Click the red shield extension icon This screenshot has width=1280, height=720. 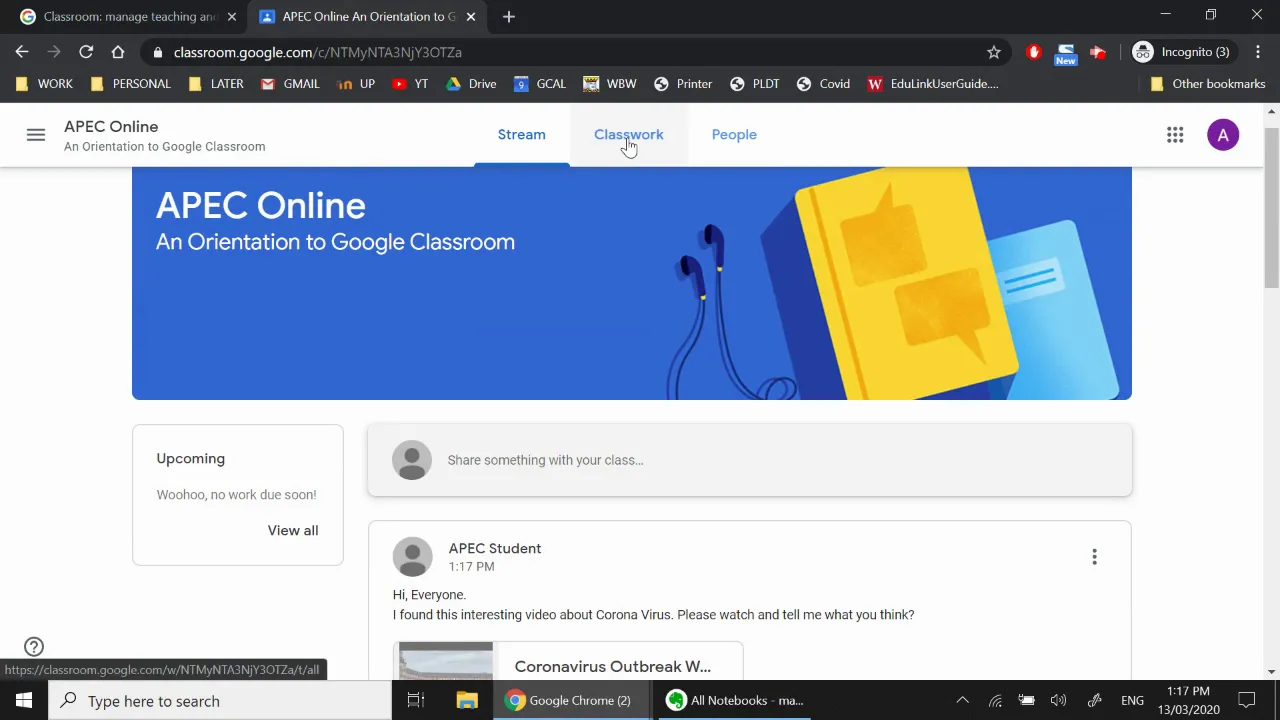click(1034, 52)
